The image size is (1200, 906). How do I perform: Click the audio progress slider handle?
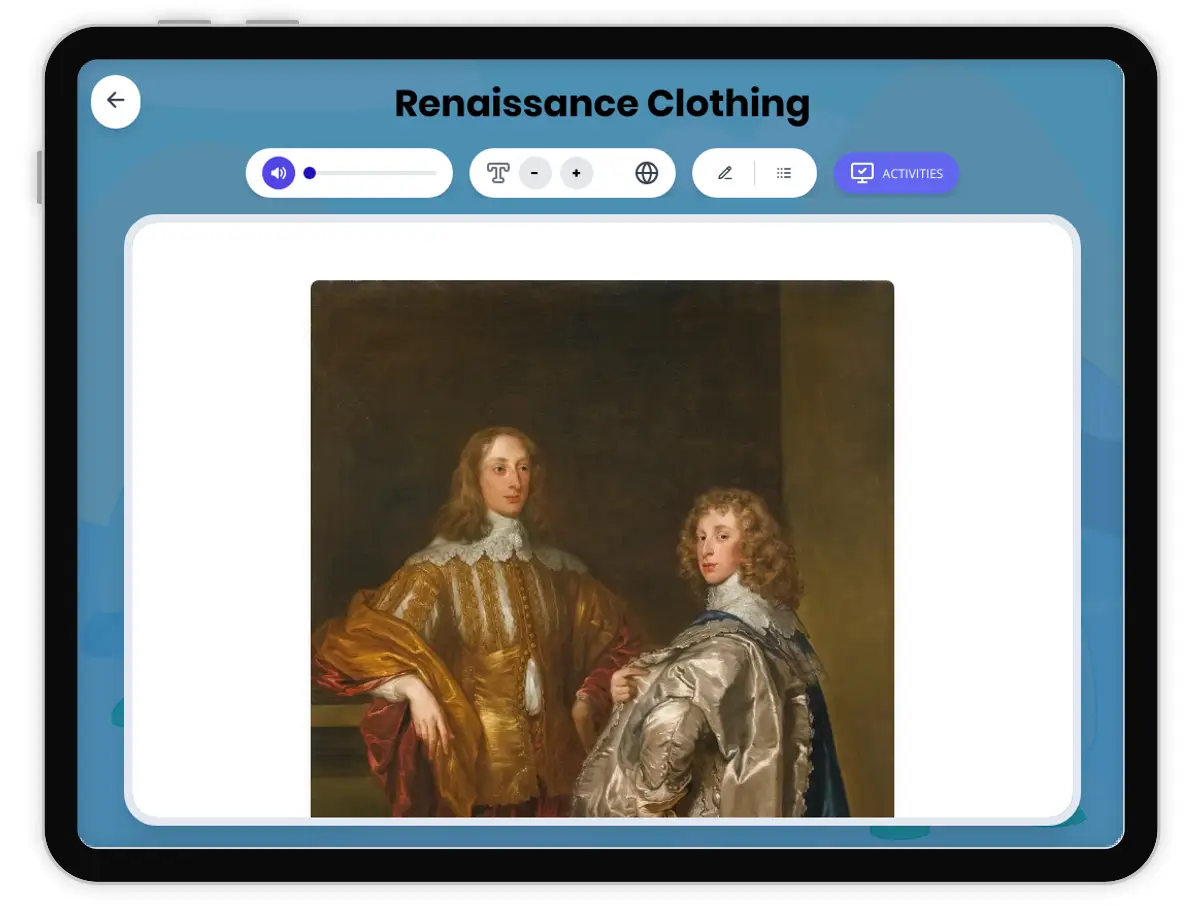[x=310, y=173]
